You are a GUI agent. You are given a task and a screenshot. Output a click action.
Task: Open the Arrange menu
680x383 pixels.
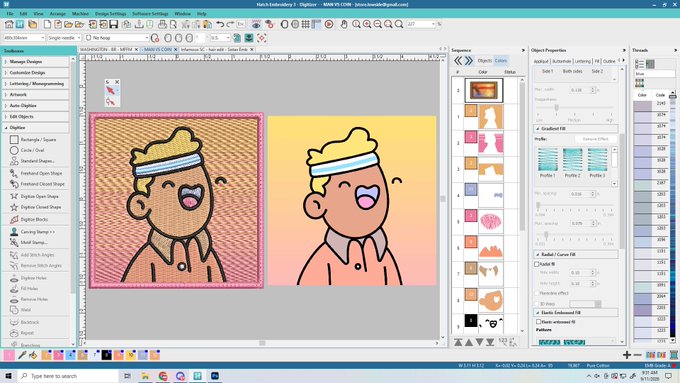pos(58,14)
